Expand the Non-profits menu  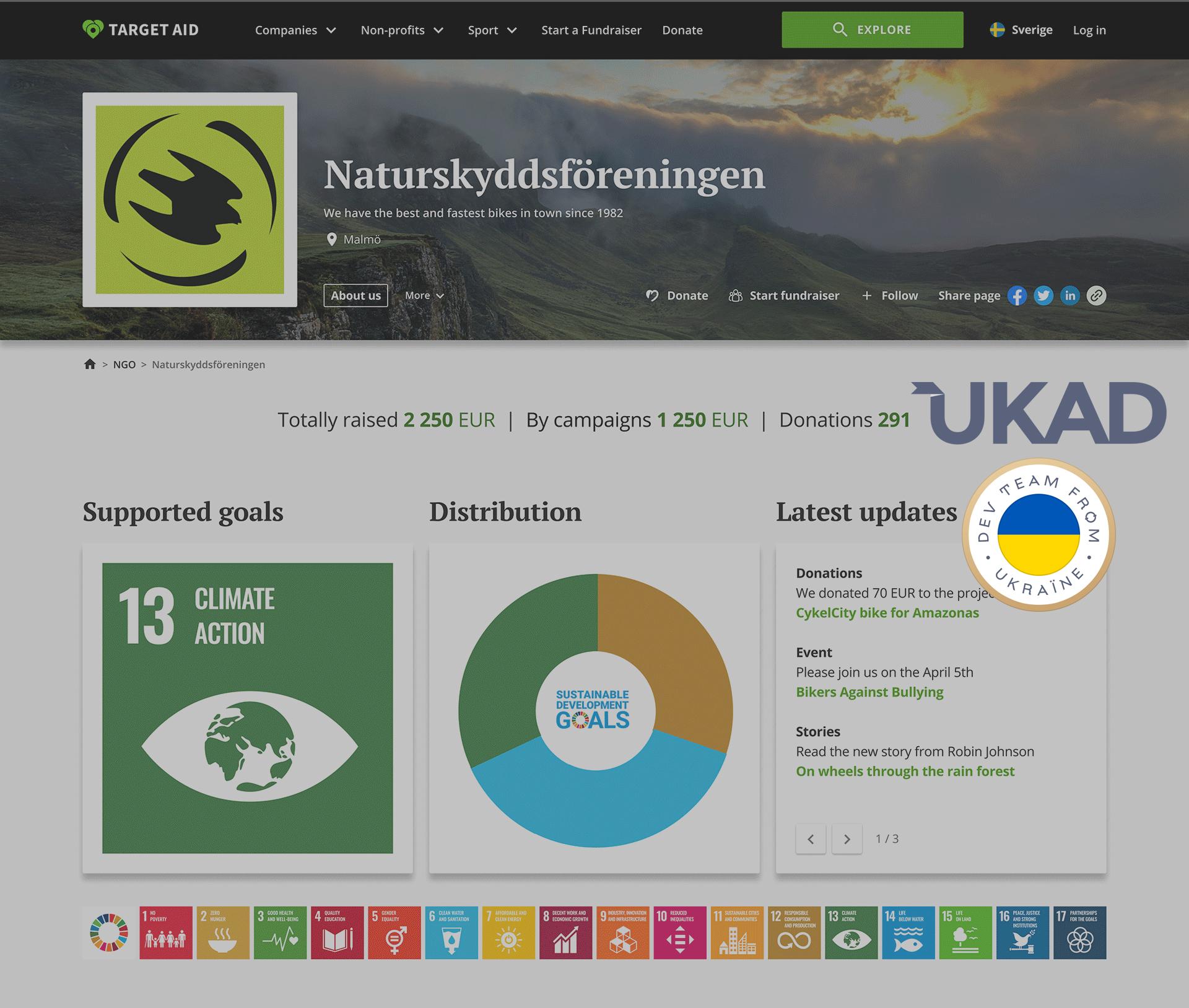click(402, 30)
